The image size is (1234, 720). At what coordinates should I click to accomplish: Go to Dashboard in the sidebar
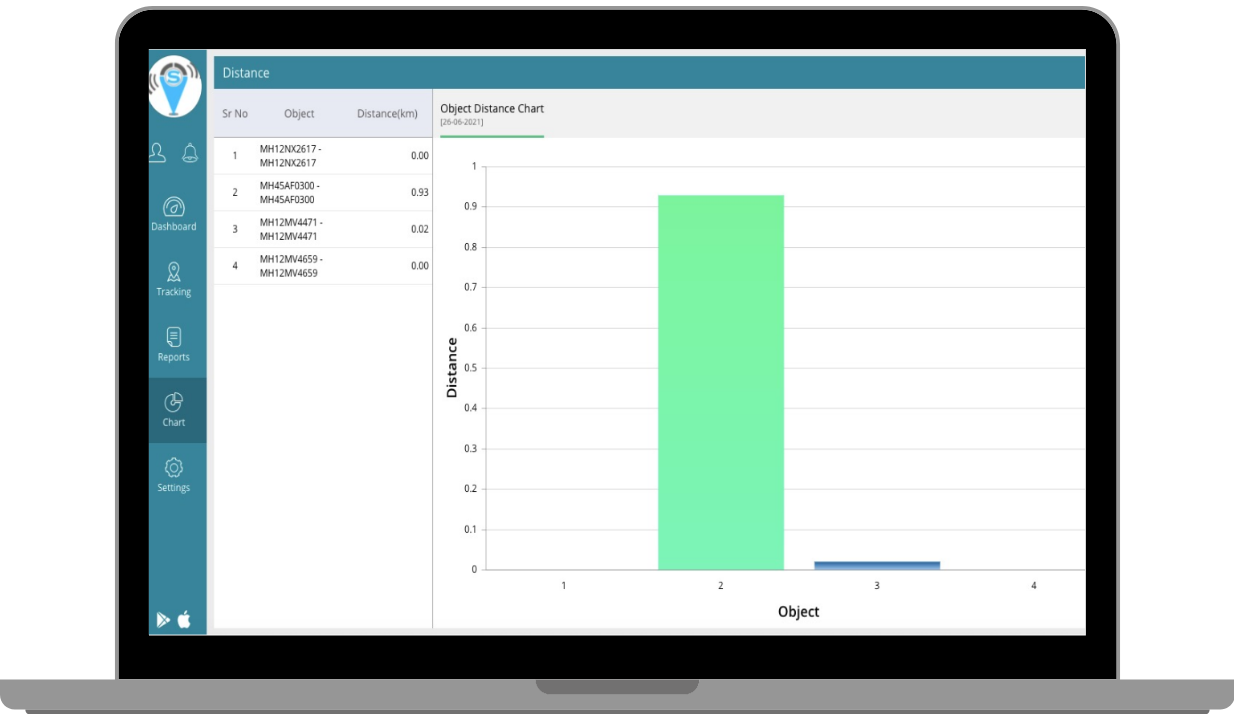pyautogui.click(x=174, y=214)
